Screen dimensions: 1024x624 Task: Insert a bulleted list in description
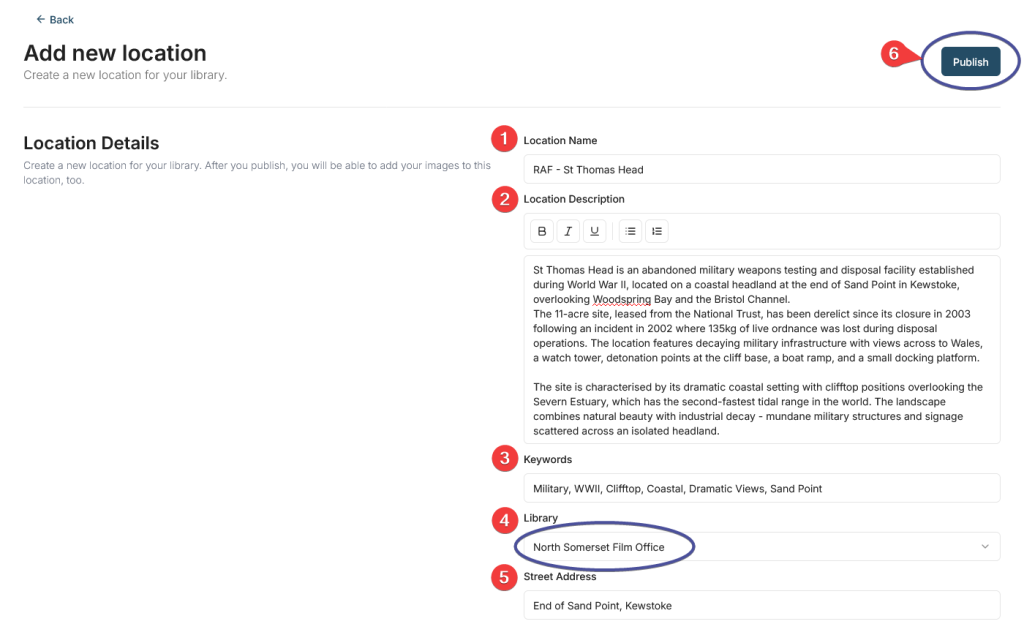(x=630, y=231)
